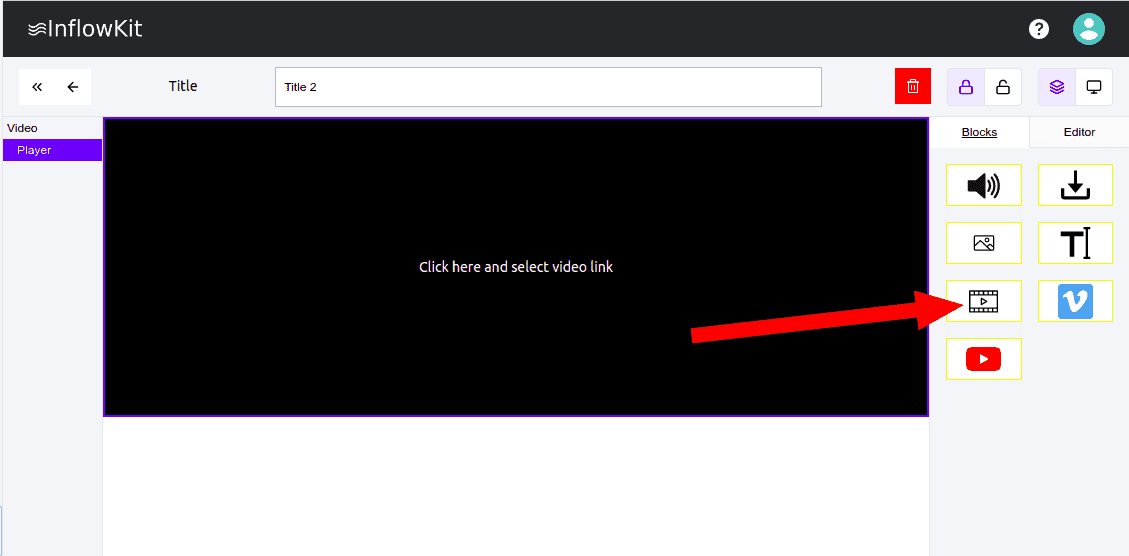1129x556 pixels.
Task: Insert the text block
Action: tap(1075, 243)
